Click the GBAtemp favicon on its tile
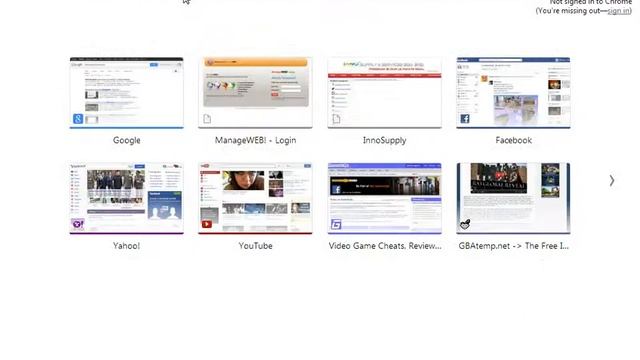Image resolution: width=640 pixels, height=360 pixels. coord(465,224)
